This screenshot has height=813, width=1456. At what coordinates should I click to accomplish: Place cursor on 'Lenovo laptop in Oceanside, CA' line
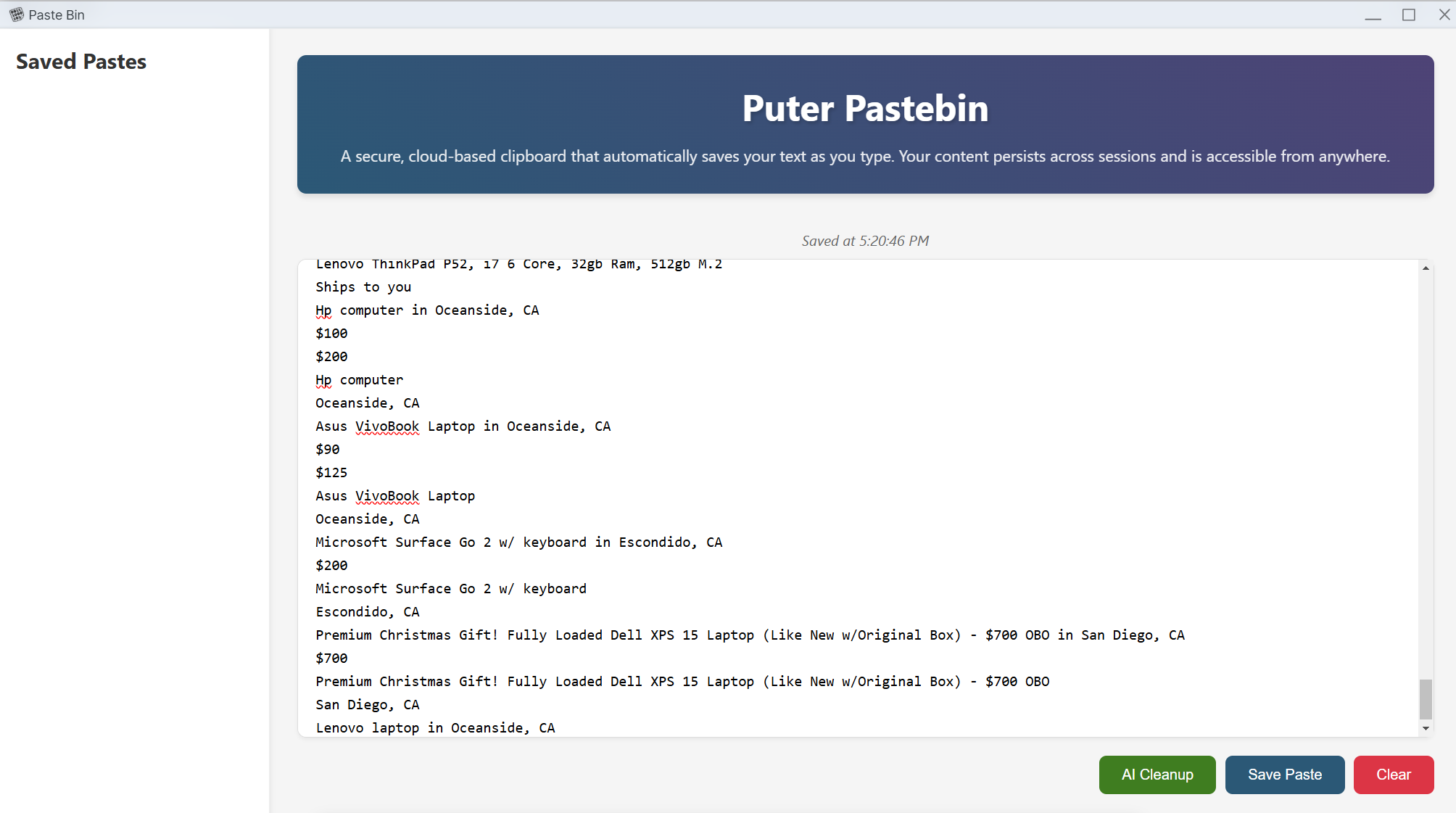(435, 727)
